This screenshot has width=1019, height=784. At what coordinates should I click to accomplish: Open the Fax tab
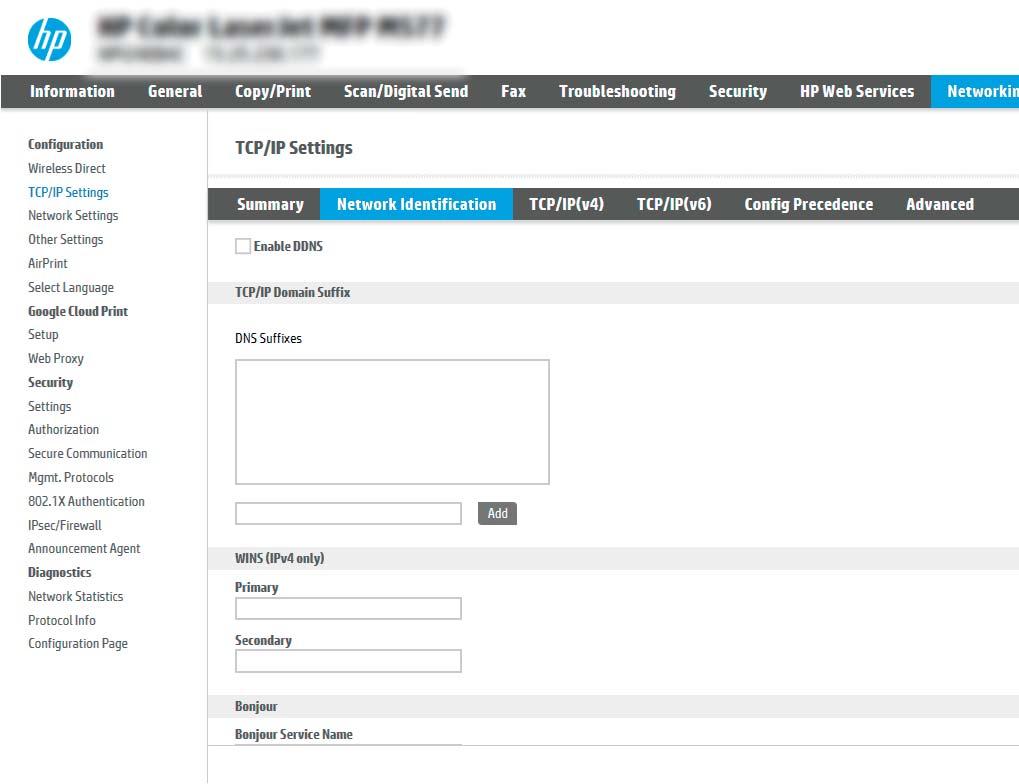coord(513,92)
